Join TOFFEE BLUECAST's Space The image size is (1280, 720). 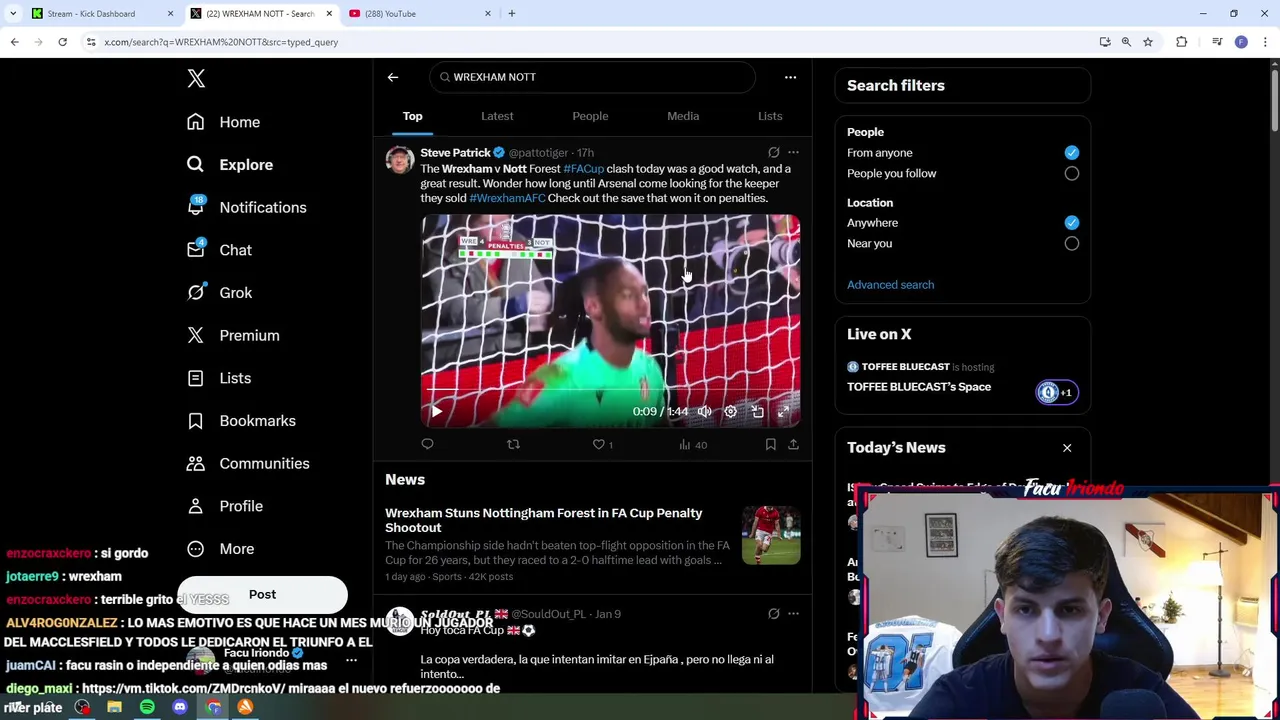pos(918,387)
